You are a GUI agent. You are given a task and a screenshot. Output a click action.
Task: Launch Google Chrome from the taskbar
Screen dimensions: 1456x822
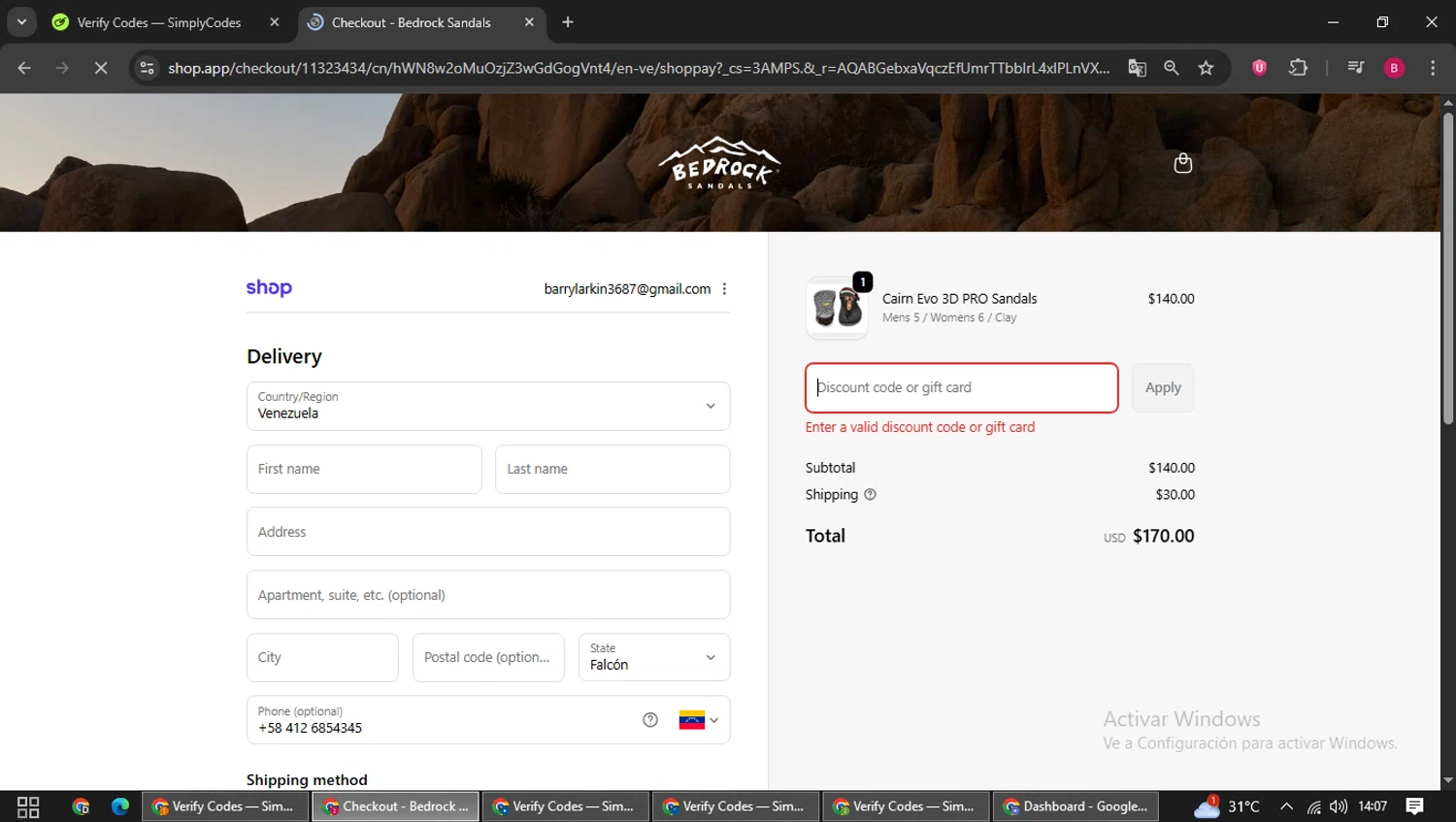[81, 806]
